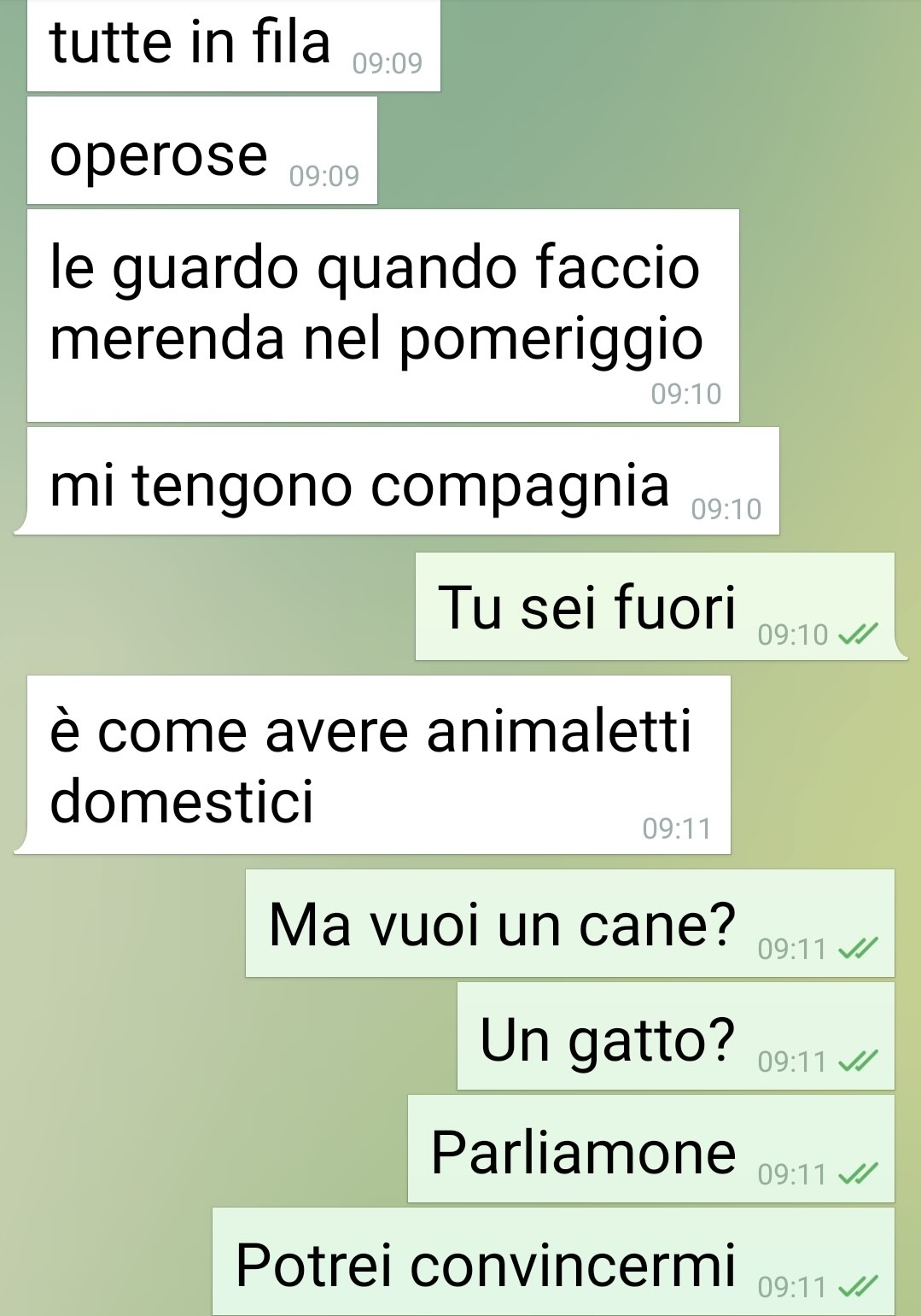Select the 'Potrei convincermi' message
This screenshot has width=921, height=1316.
(553, 1261)
